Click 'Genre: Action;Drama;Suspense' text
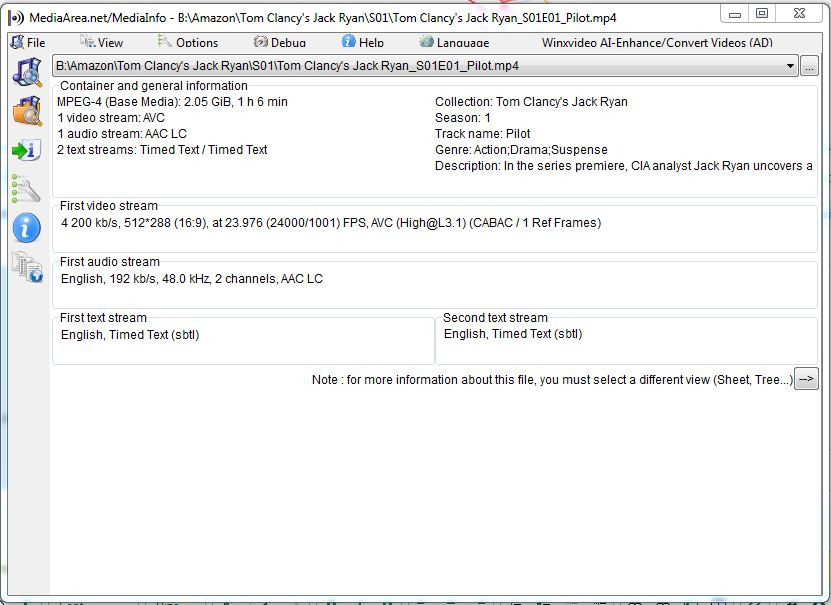 tap(521, 150)
